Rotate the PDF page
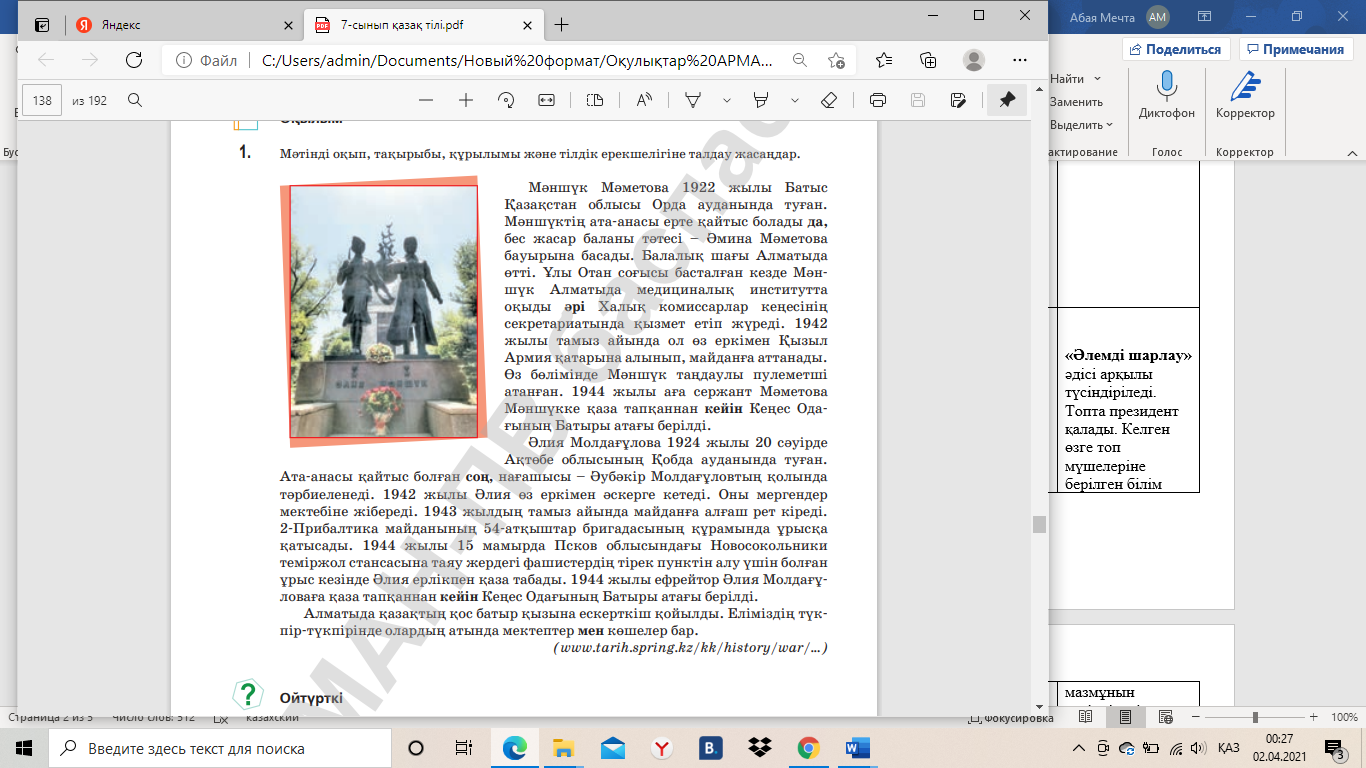The image size is (1366, 768). pos(506,100)
